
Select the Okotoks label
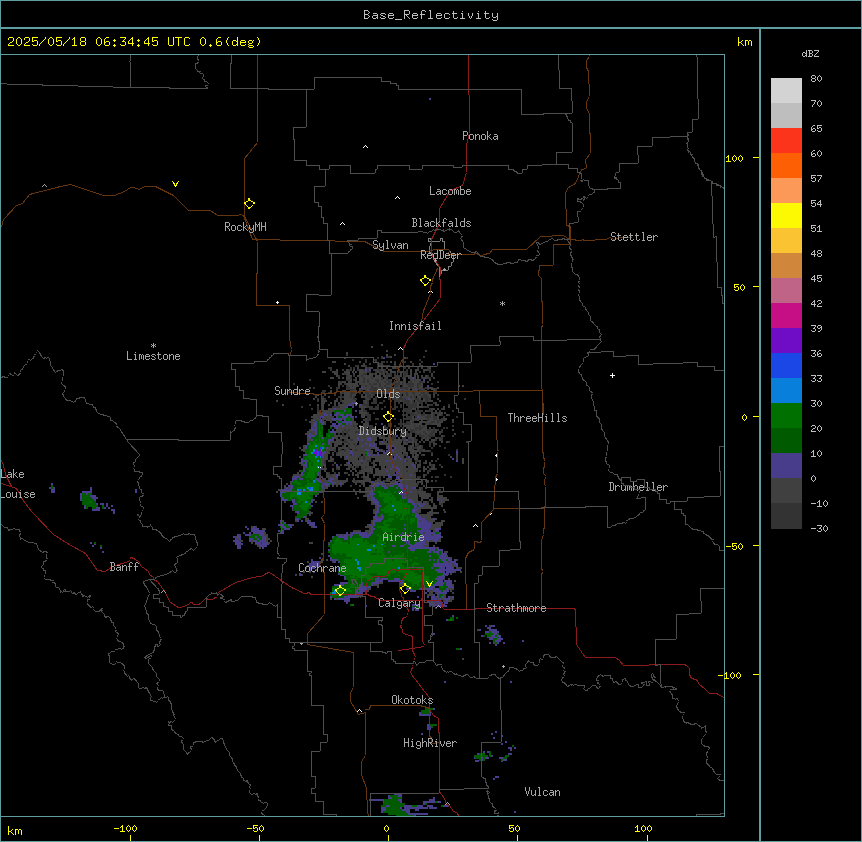pos(412,700)
